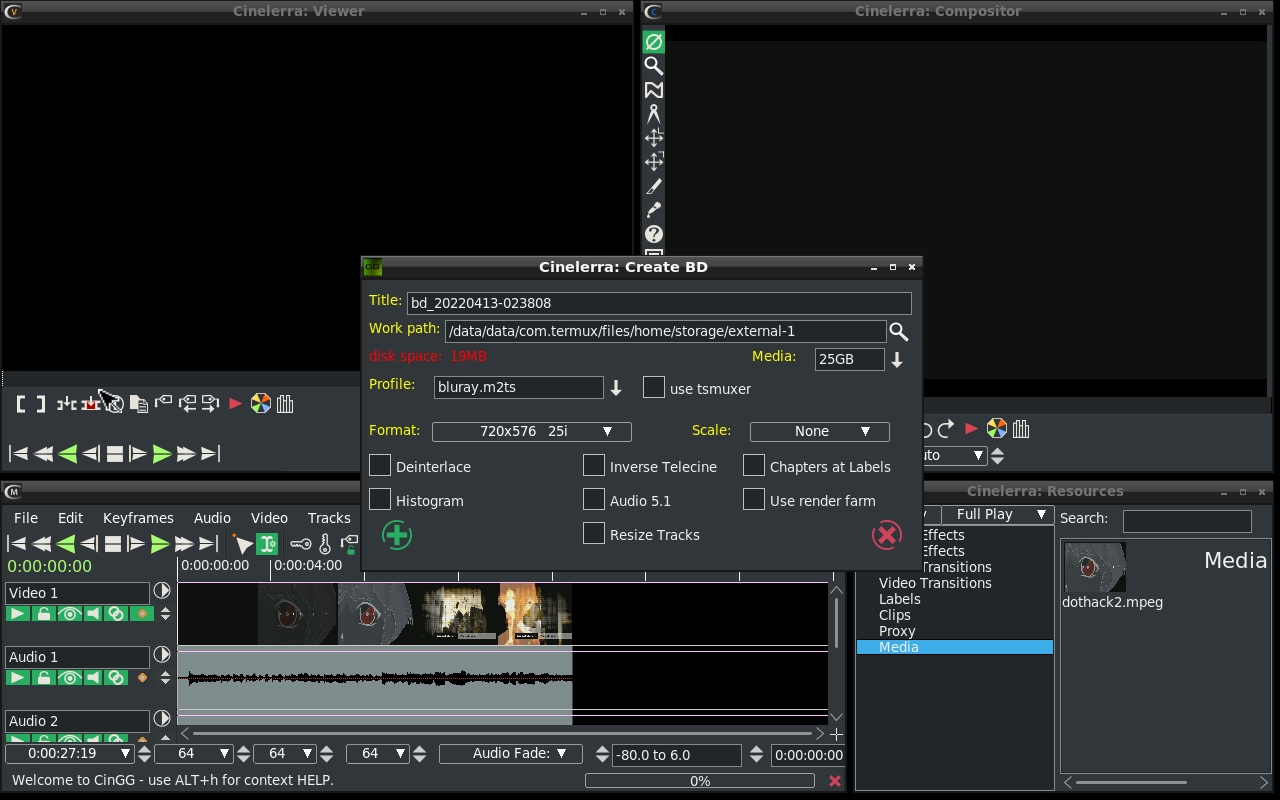The width and height of the screenshot is (1280, 800).
Task: Click the dothack2.mpeg media thumbnail
Action: click(1095, 567)
